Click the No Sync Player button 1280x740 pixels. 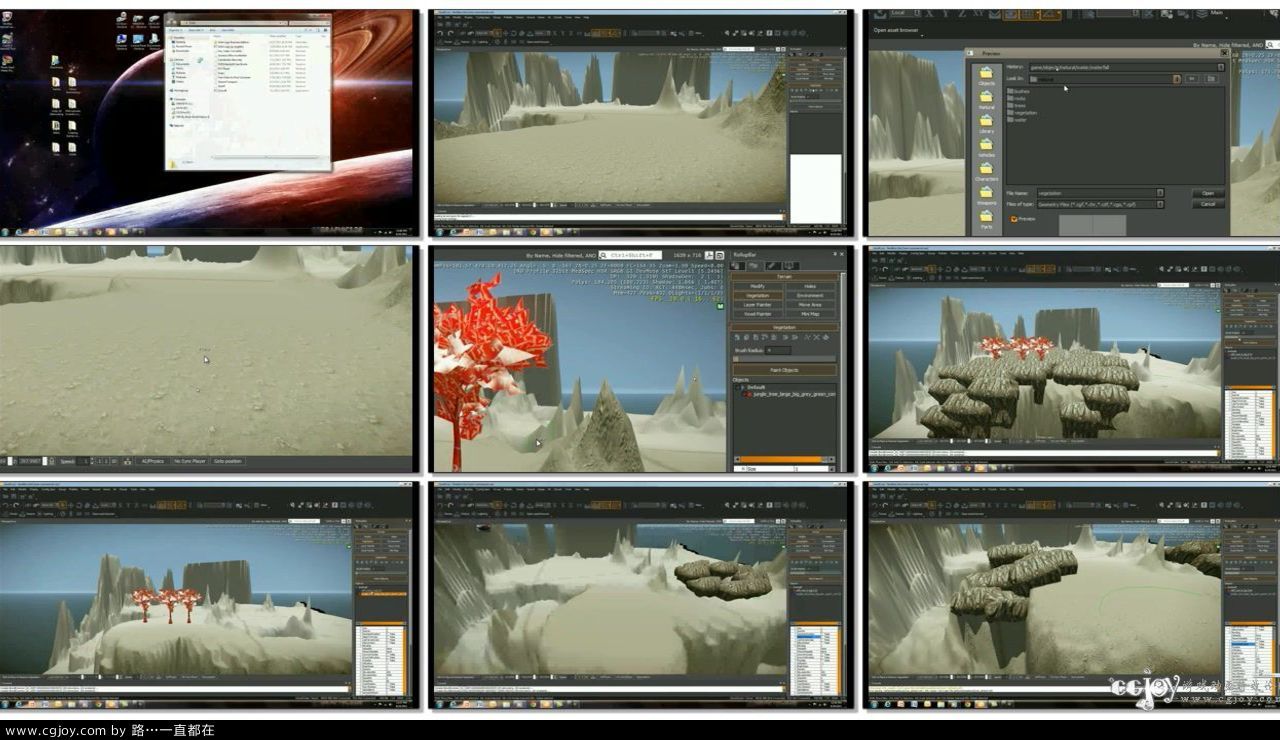(189, 461)
